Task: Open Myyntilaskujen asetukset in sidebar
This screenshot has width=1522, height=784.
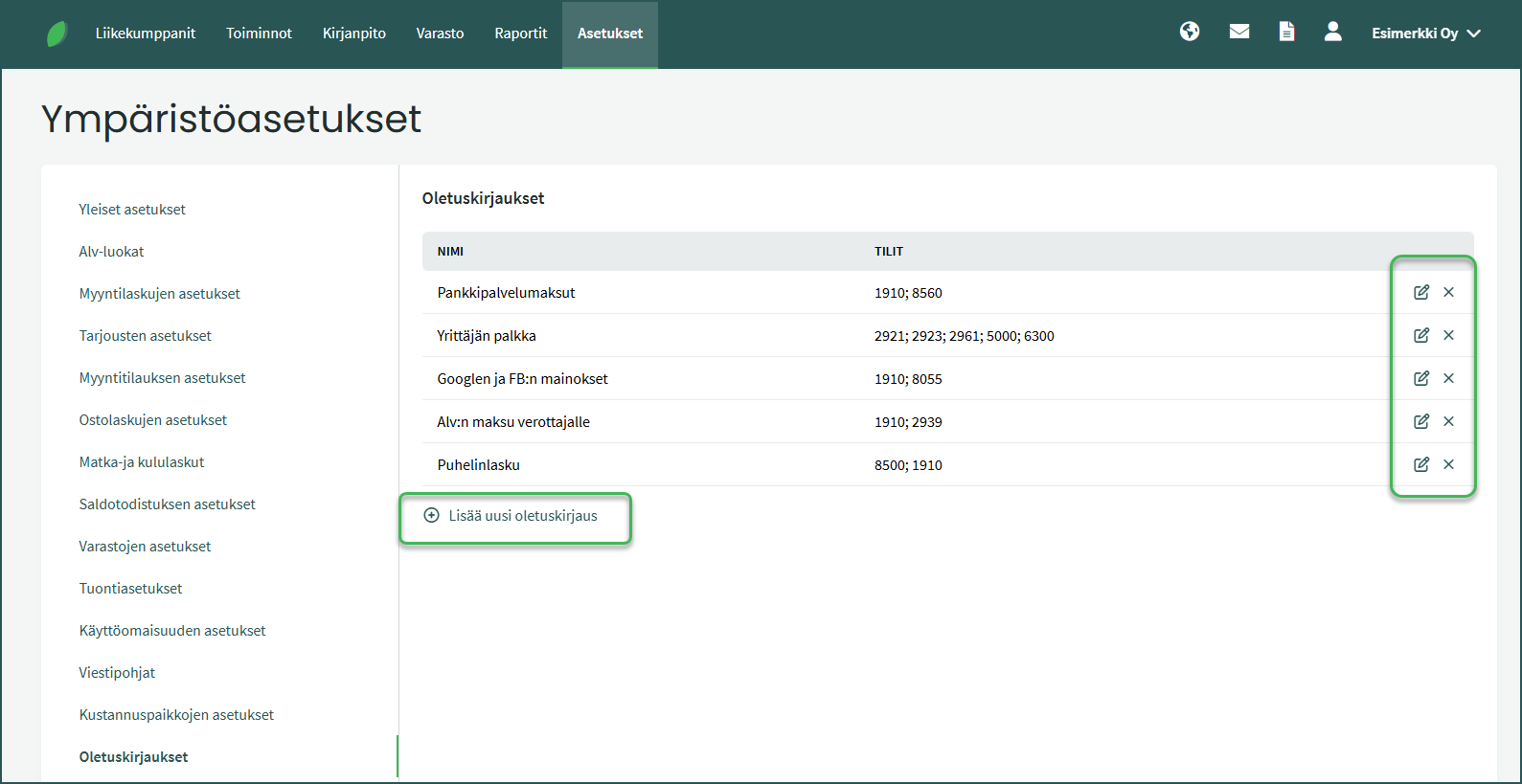Action: pos(159,294)
